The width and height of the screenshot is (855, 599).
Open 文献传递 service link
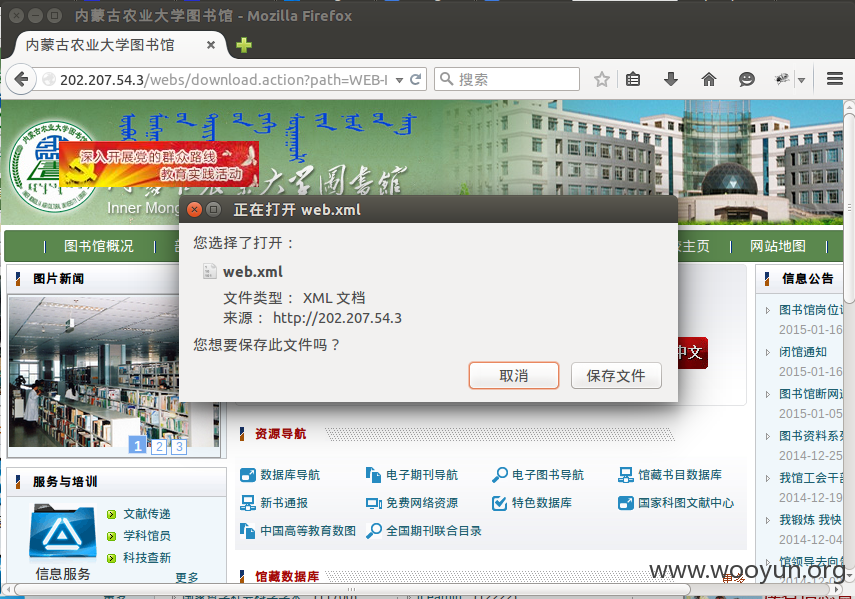147,514
